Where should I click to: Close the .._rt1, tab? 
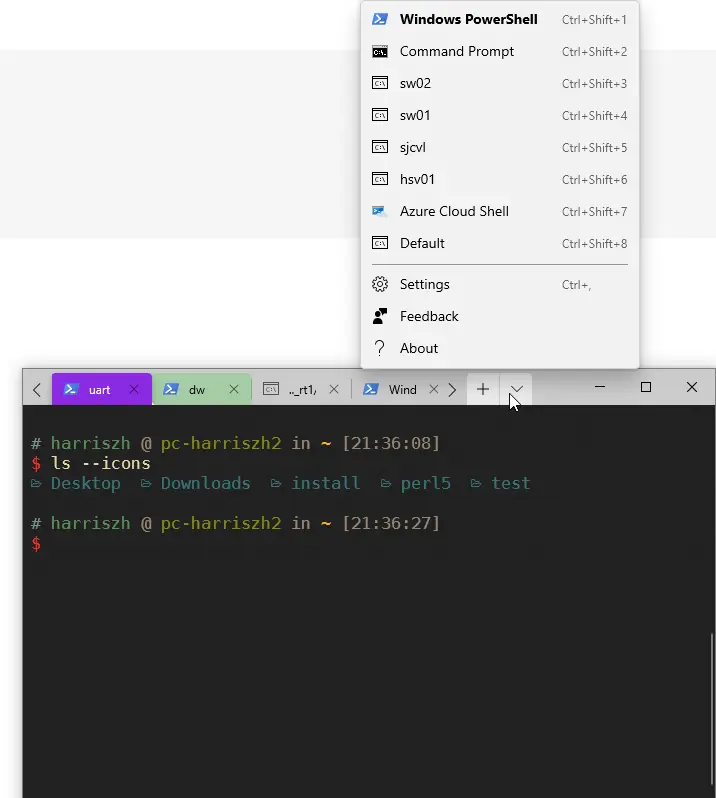pyautogui.click(x=334, y=389)
